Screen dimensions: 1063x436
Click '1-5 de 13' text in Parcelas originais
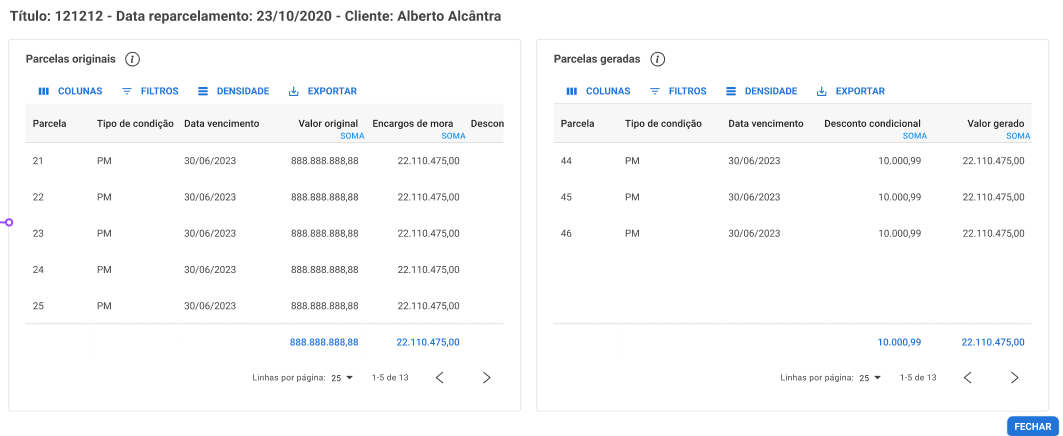click(390, 378)
